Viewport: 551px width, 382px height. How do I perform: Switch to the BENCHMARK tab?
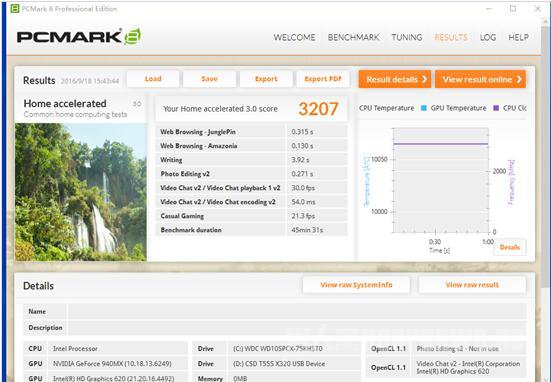pos(353,37)
